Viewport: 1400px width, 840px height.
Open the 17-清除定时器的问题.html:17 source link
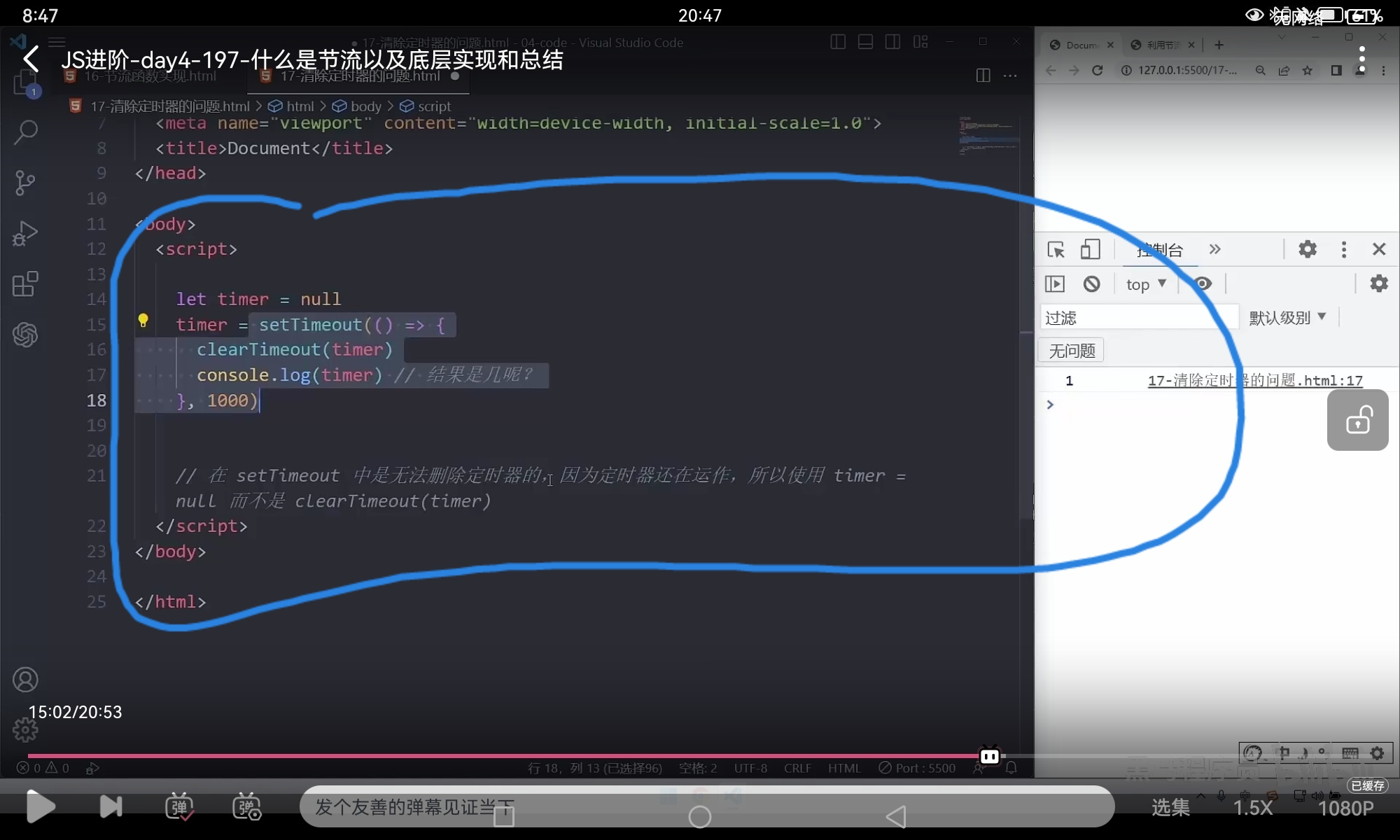tap(1254, 381)
